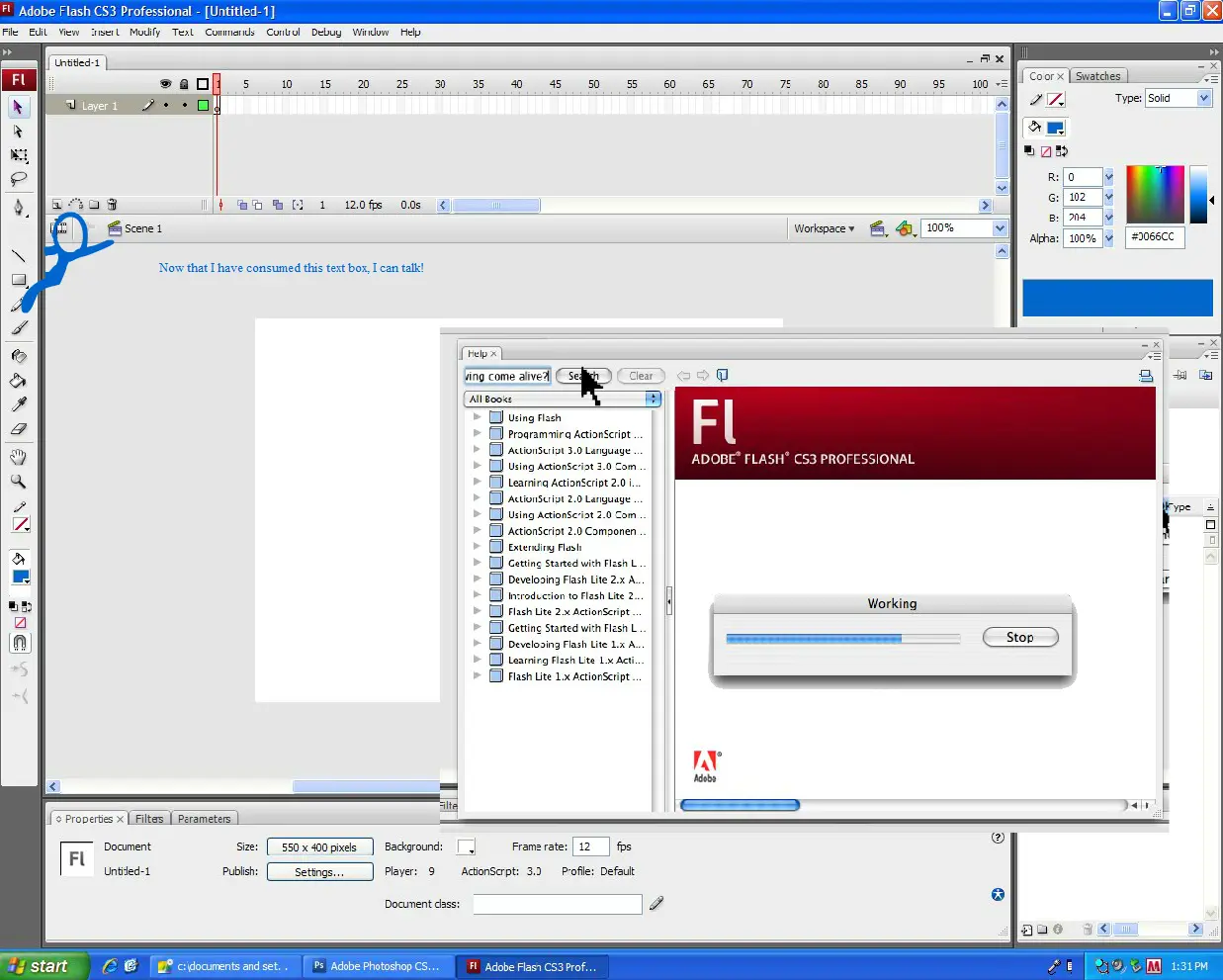Click the Background color swatch
The width and height of the screenshot is (1223, 980).
466,847
